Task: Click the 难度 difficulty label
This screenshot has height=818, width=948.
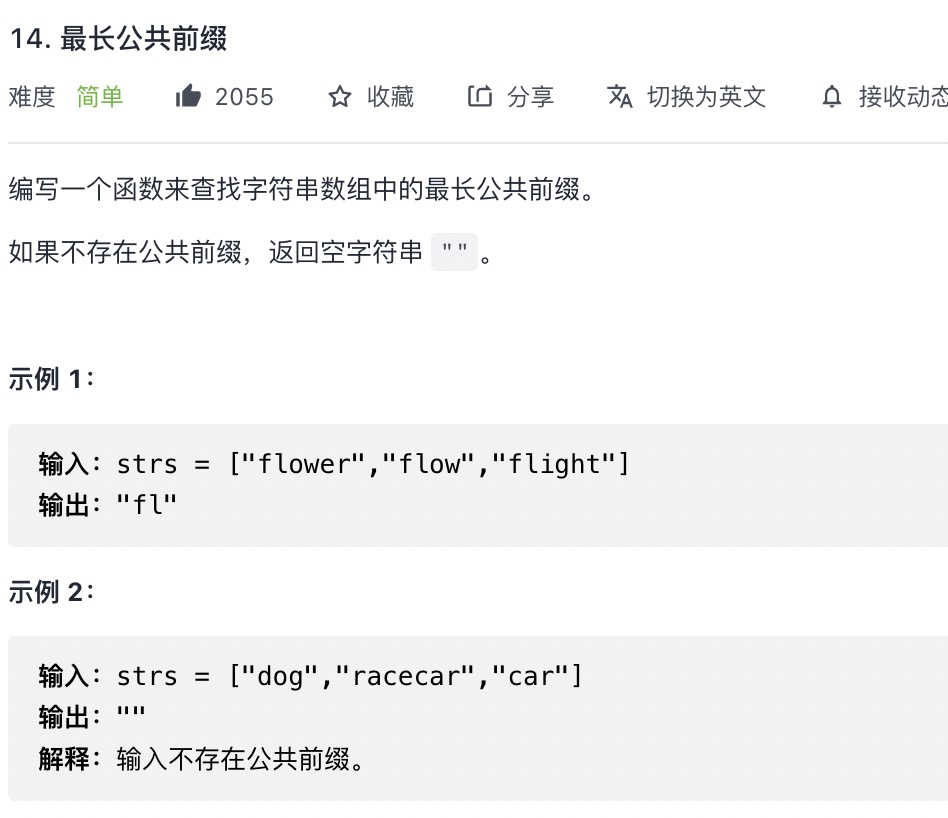Action: (32, 97)
